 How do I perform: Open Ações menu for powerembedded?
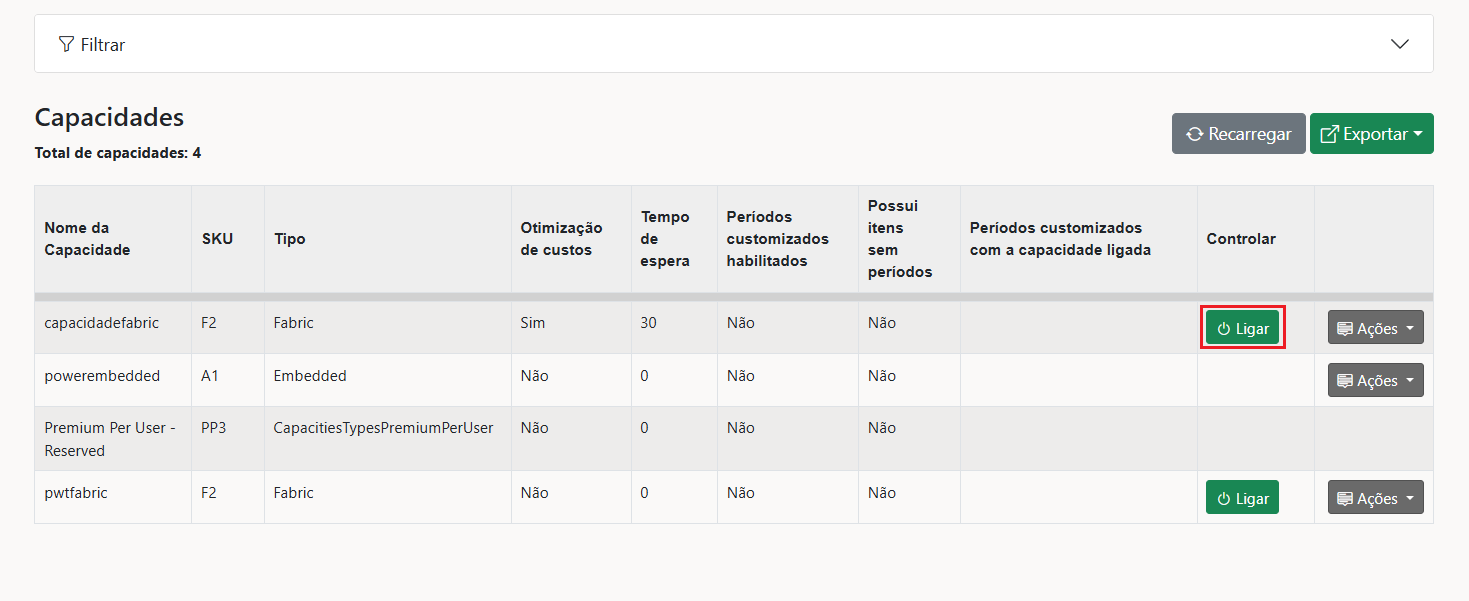(1375, 381)
